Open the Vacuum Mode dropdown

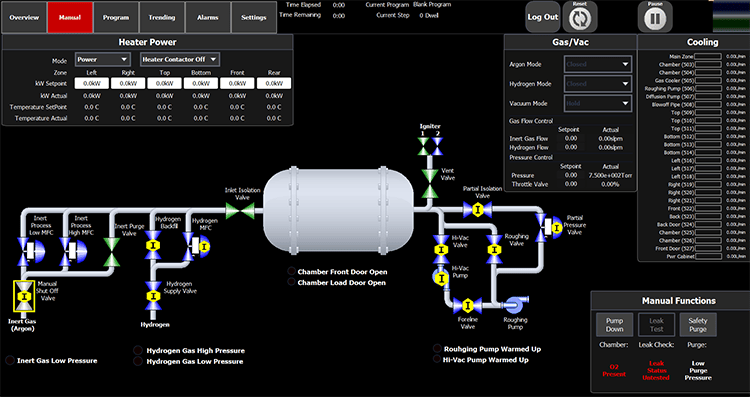pos(598,103)
